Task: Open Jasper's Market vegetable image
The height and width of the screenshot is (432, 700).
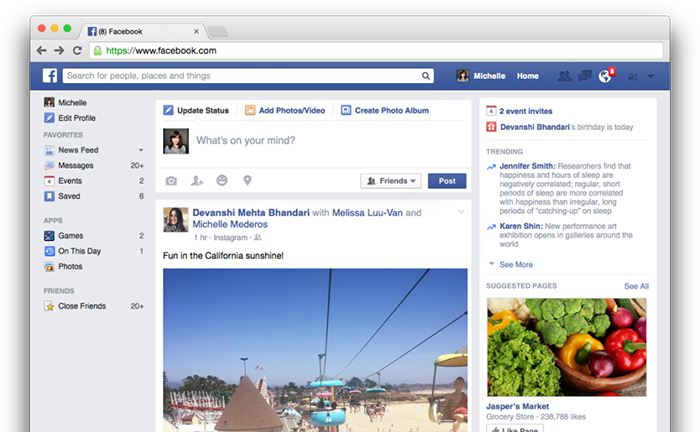Action: coord(567,347)
